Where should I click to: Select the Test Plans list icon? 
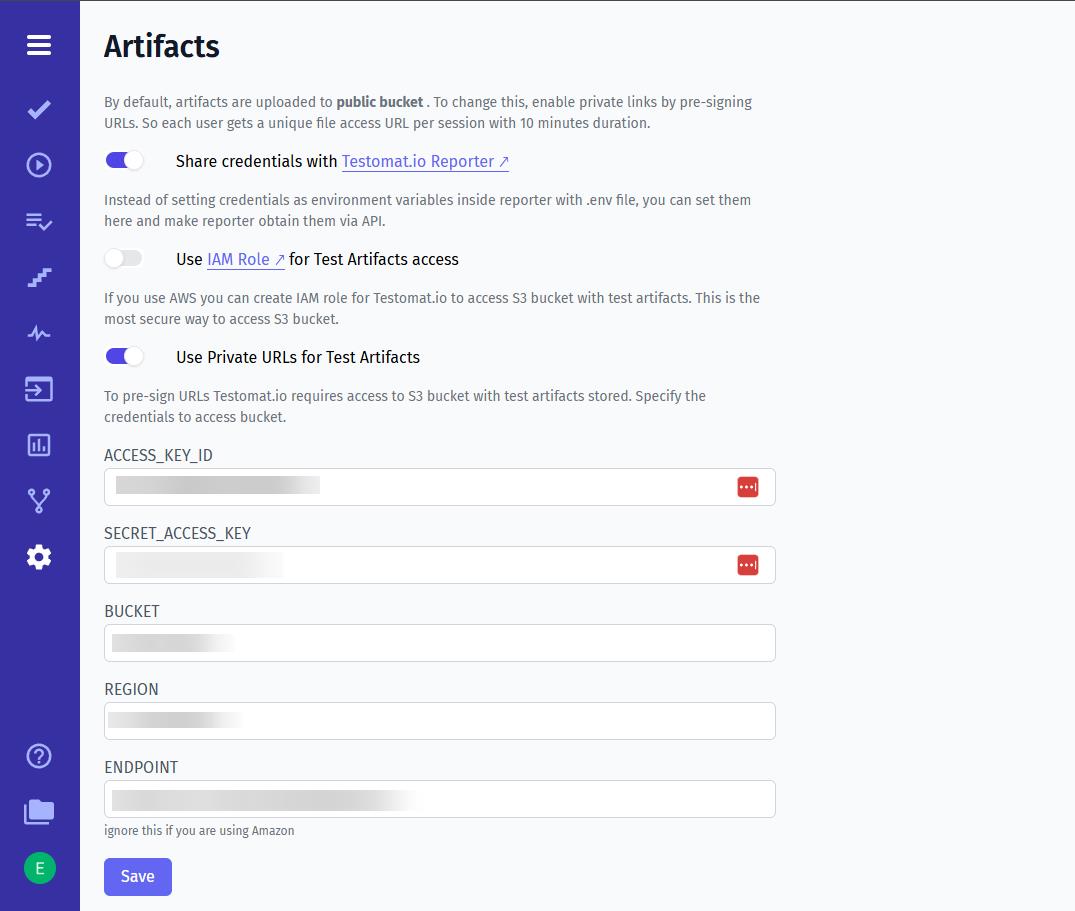coord(38,221)
